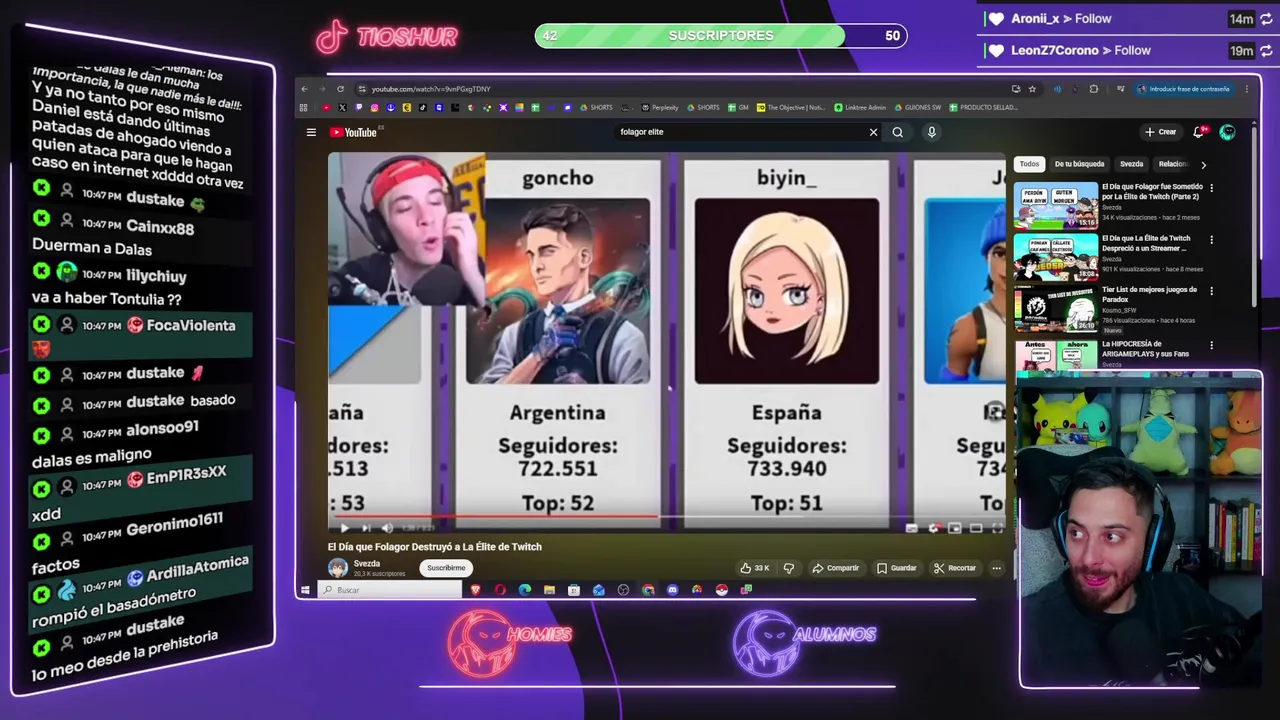Open Opera browser from the taskbar
Screen dimensions: 1280x720
click(500, 590)
